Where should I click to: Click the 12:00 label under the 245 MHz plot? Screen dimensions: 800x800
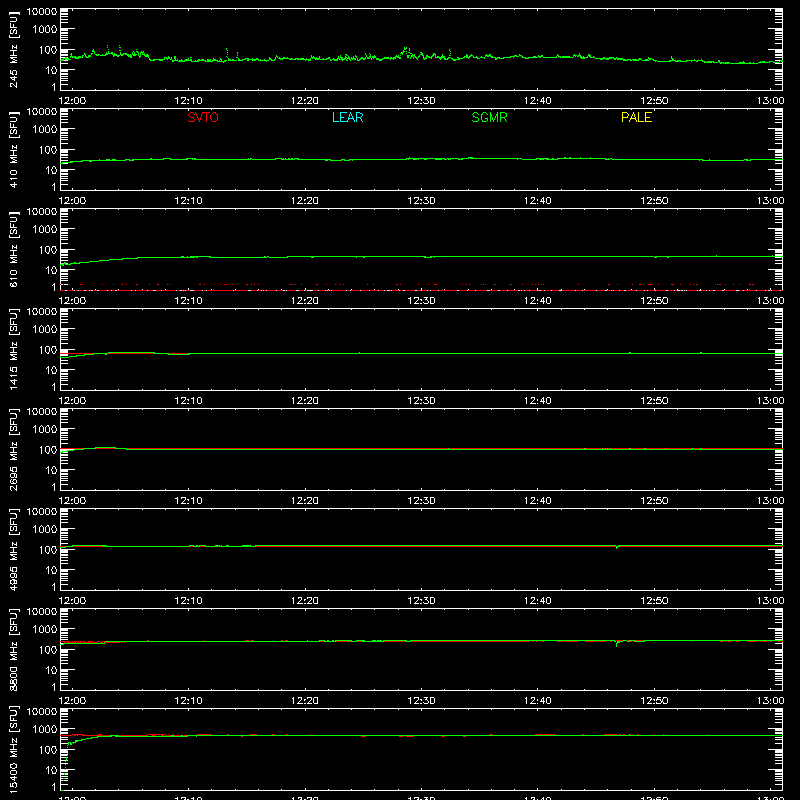(72, 101)
